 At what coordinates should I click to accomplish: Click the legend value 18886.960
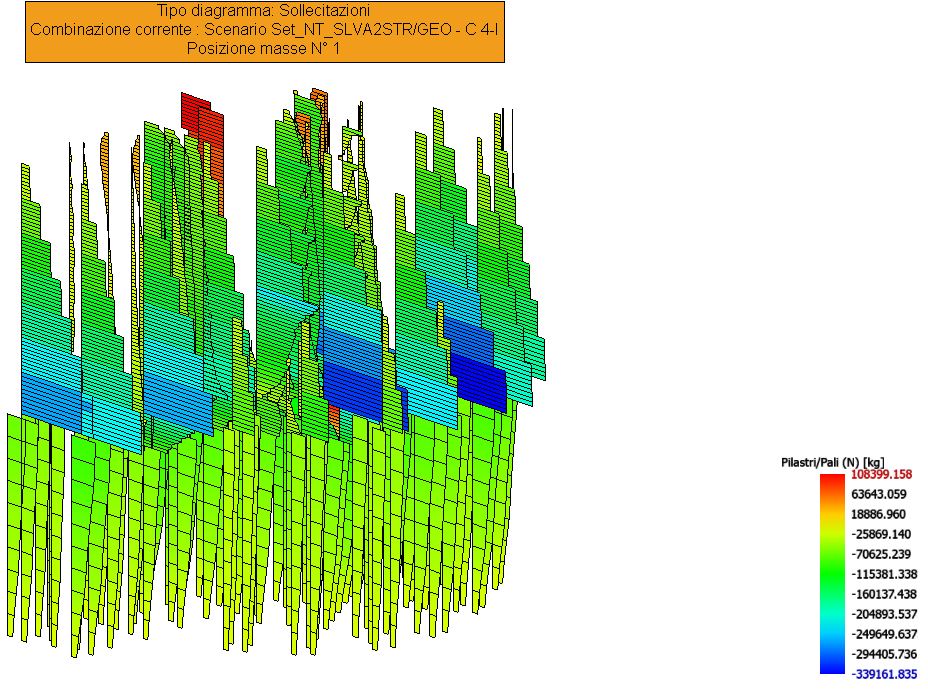878,514
